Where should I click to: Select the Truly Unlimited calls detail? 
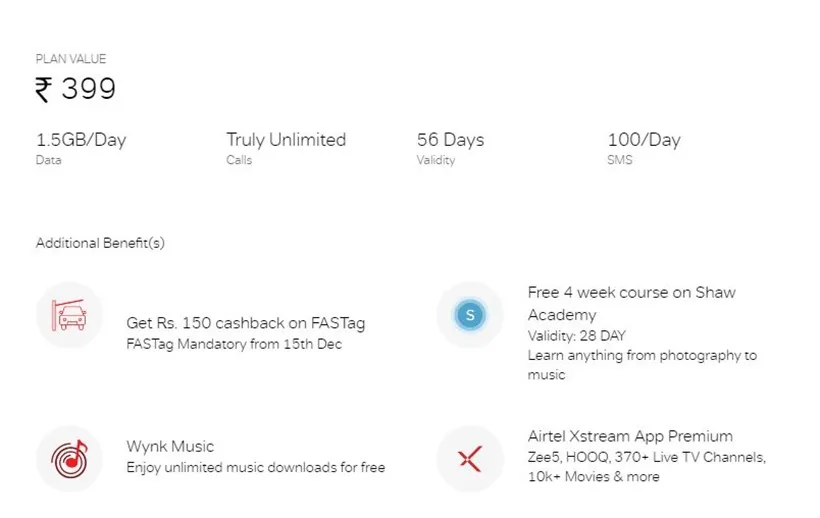tap(286, 140)
